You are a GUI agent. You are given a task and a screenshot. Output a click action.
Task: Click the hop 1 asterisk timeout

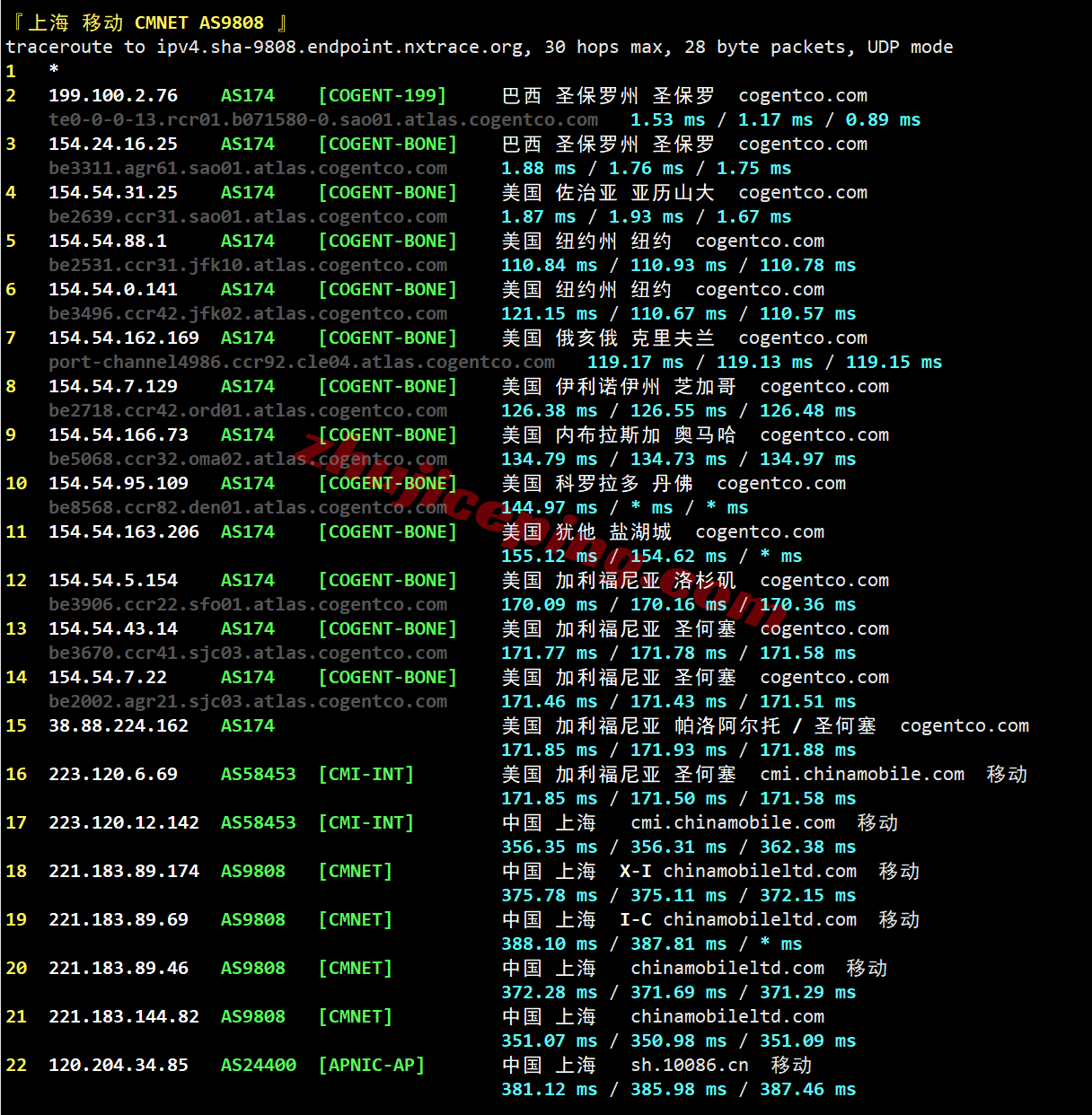pyautogui.click(x=54, y=71)
